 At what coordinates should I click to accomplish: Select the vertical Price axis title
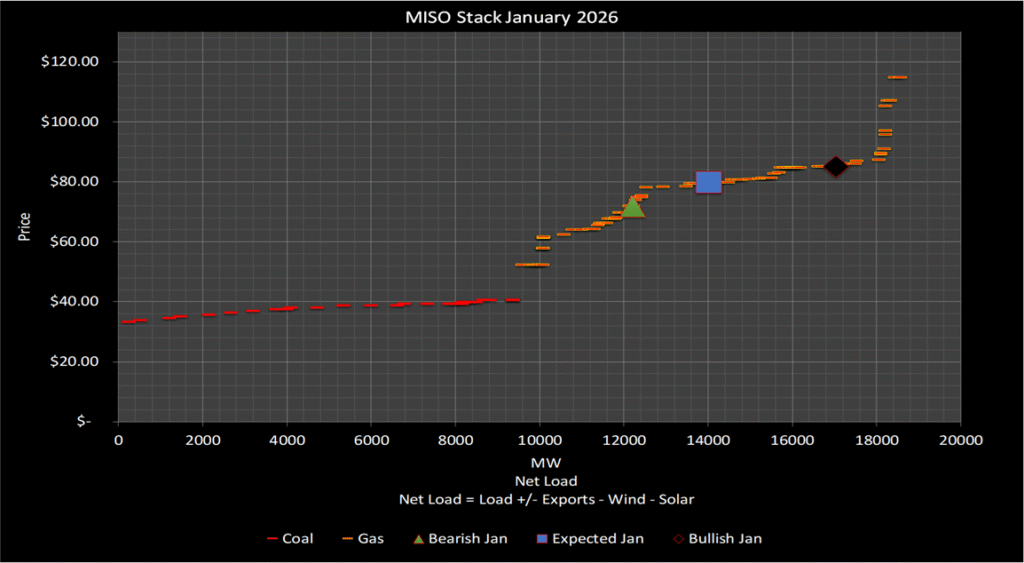pos(24,227)
